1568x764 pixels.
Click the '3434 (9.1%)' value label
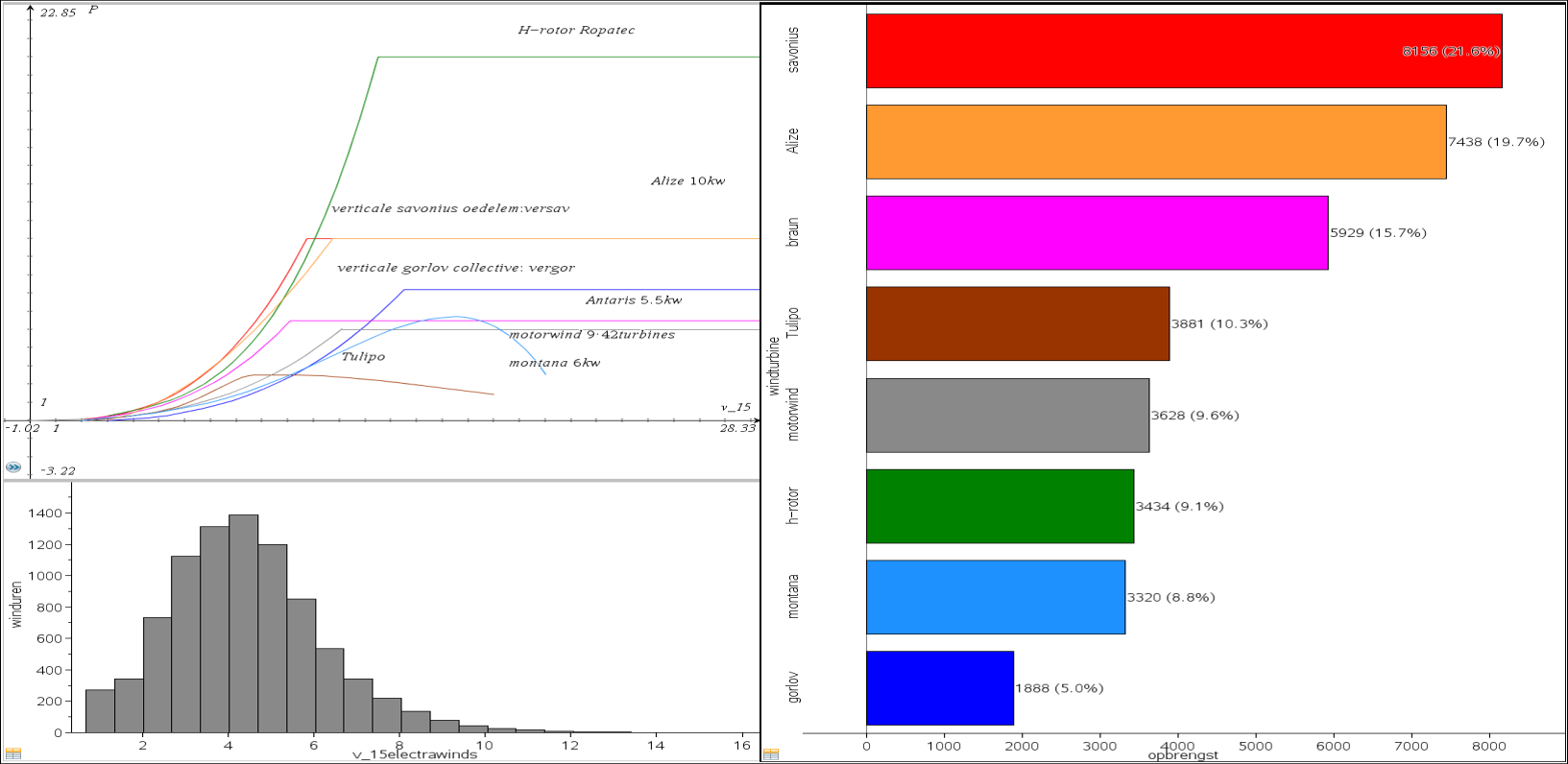click(x=1180, y=506)
